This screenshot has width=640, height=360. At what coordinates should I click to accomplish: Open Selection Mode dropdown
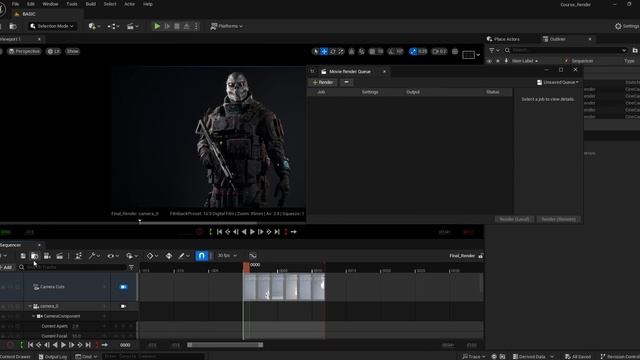[x=52, y=26]
